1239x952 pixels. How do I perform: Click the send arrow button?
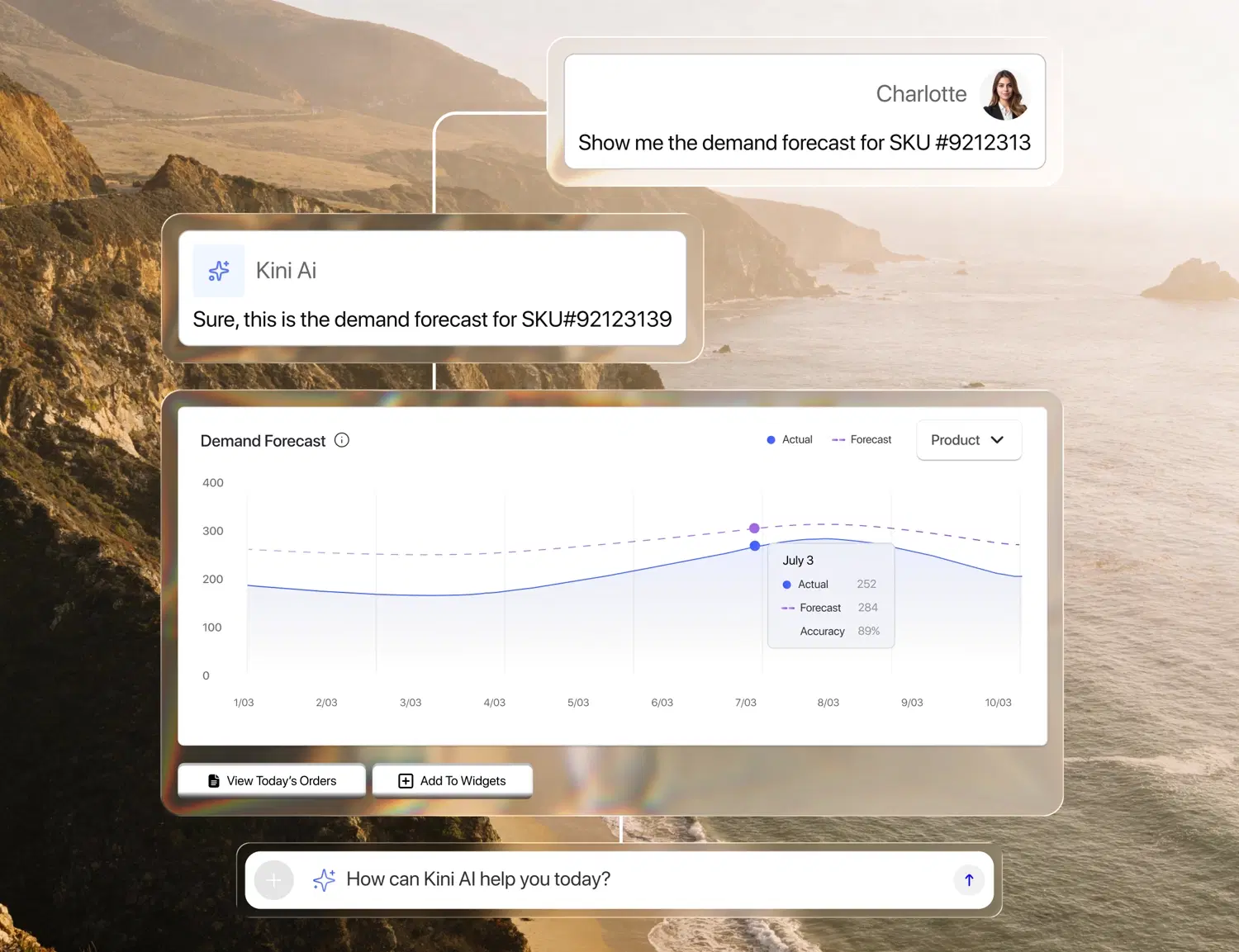click(x=969, y=880)
